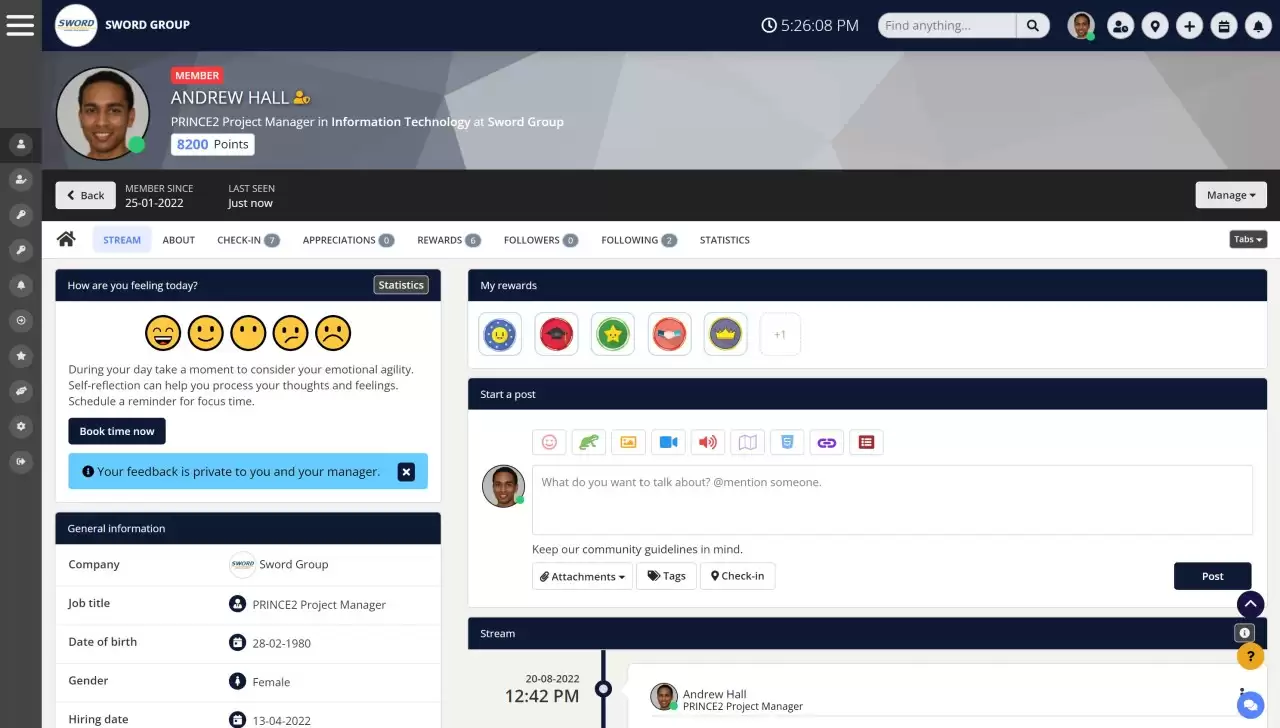Click the red list icon in post toolbar
The height and width of the screenshot is (728, 1280).
pos(866,442)
